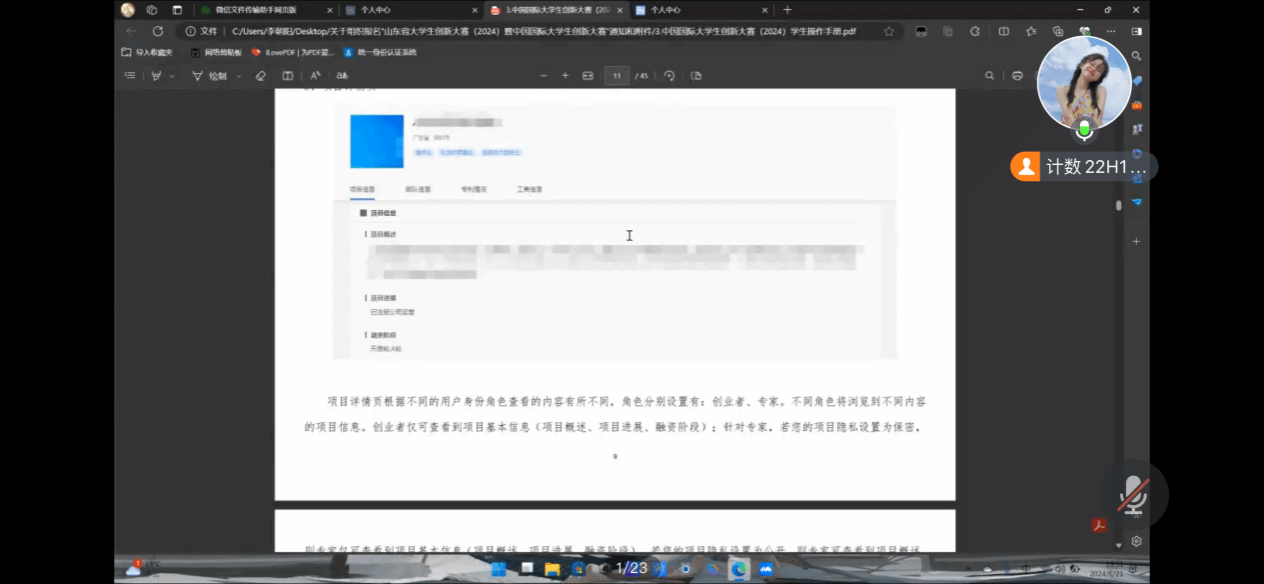Rotate the PDF page
Image resolution: width=1264 pixels, height=584 pixels.
coord(669,76)
